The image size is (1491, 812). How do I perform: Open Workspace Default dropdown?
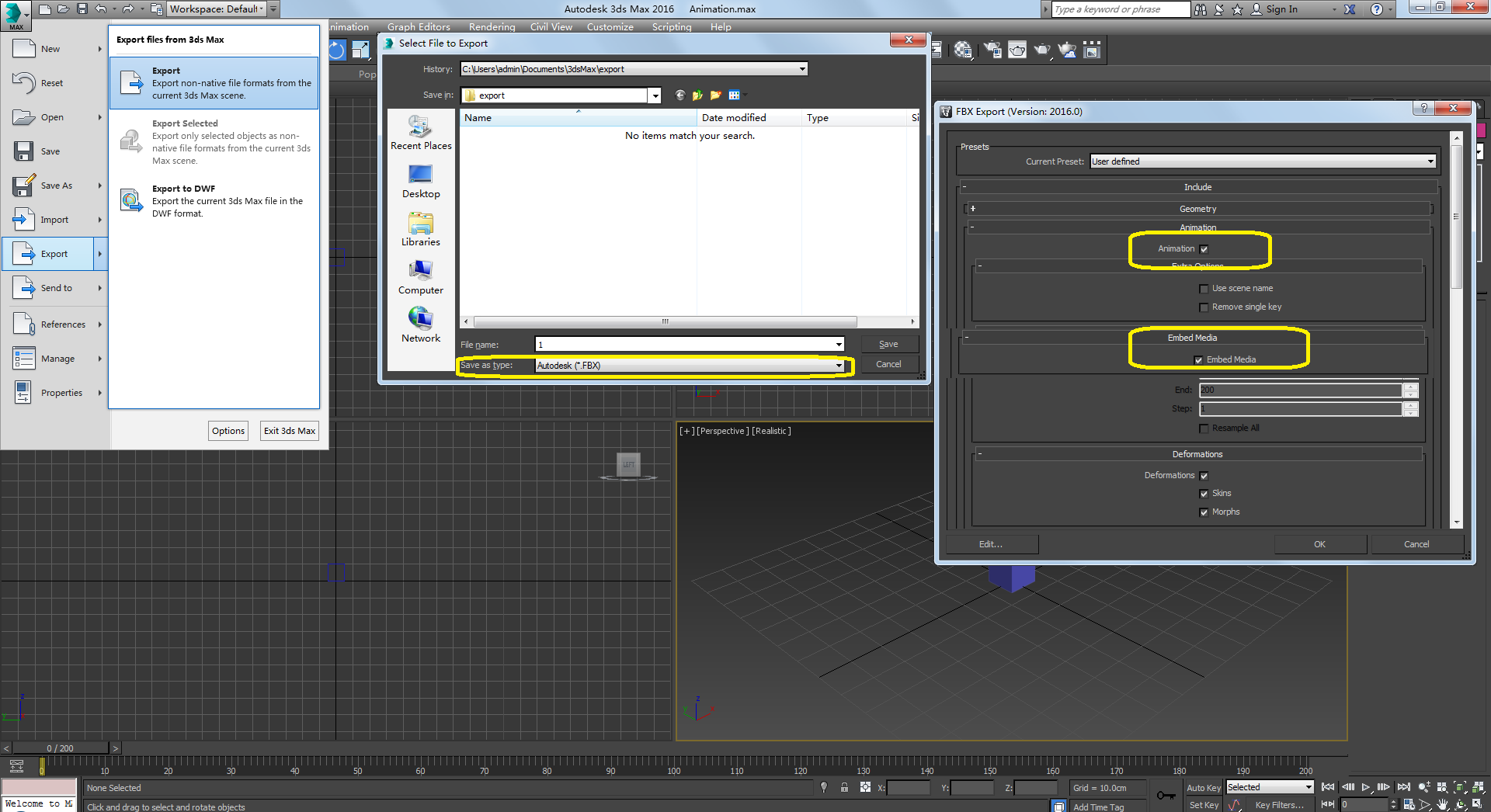pos(217,9)
